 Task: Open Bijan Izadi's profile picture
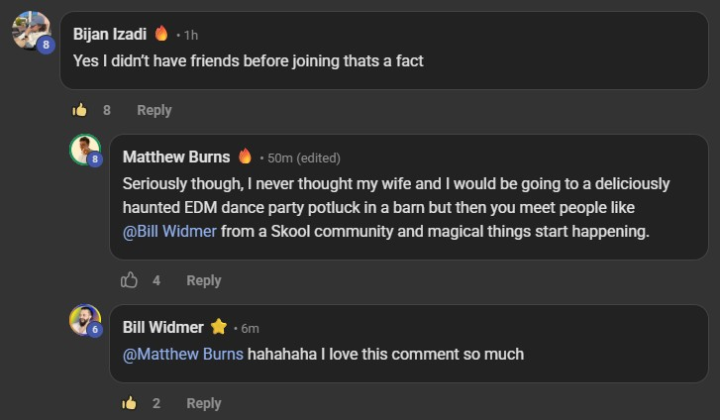pyautogui.click(x=29, y=29)
